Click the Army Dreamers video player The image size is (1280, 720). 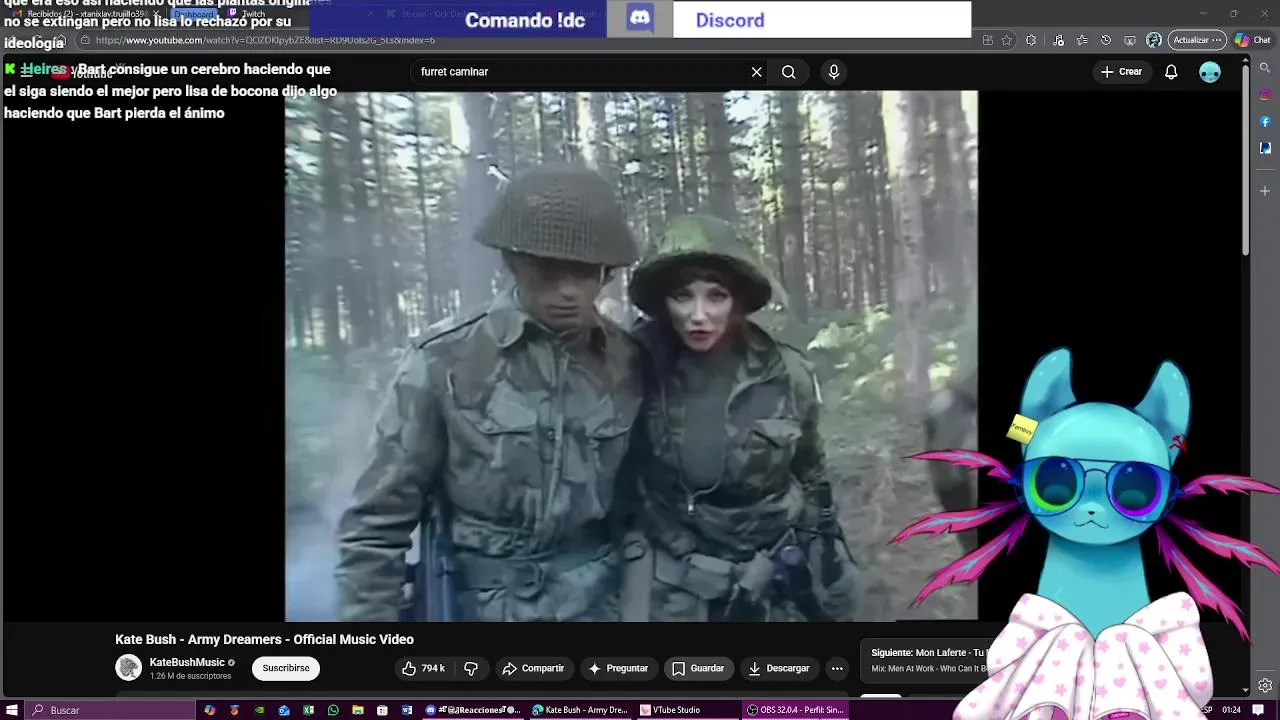click(631, 356)
